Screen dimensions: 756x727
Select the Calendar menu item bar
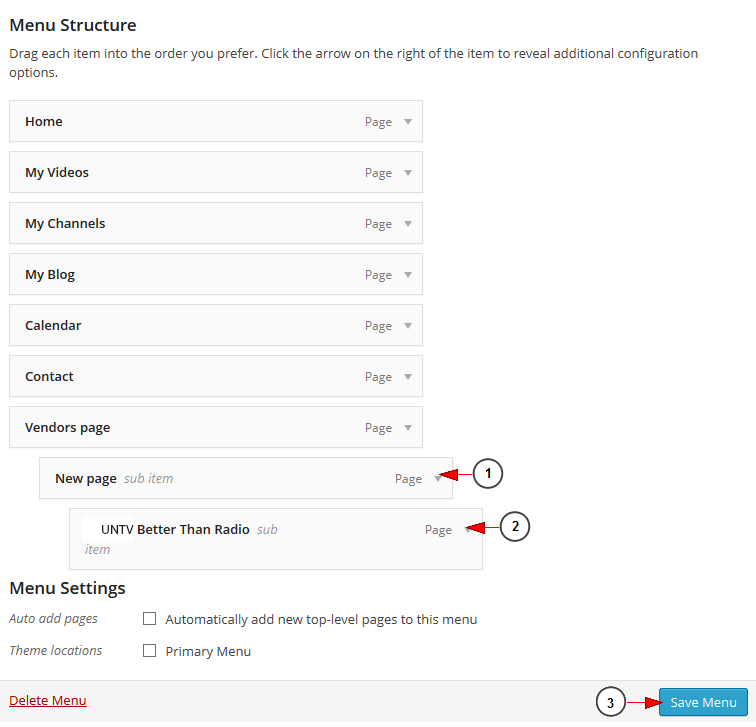(x=216, y=325)
